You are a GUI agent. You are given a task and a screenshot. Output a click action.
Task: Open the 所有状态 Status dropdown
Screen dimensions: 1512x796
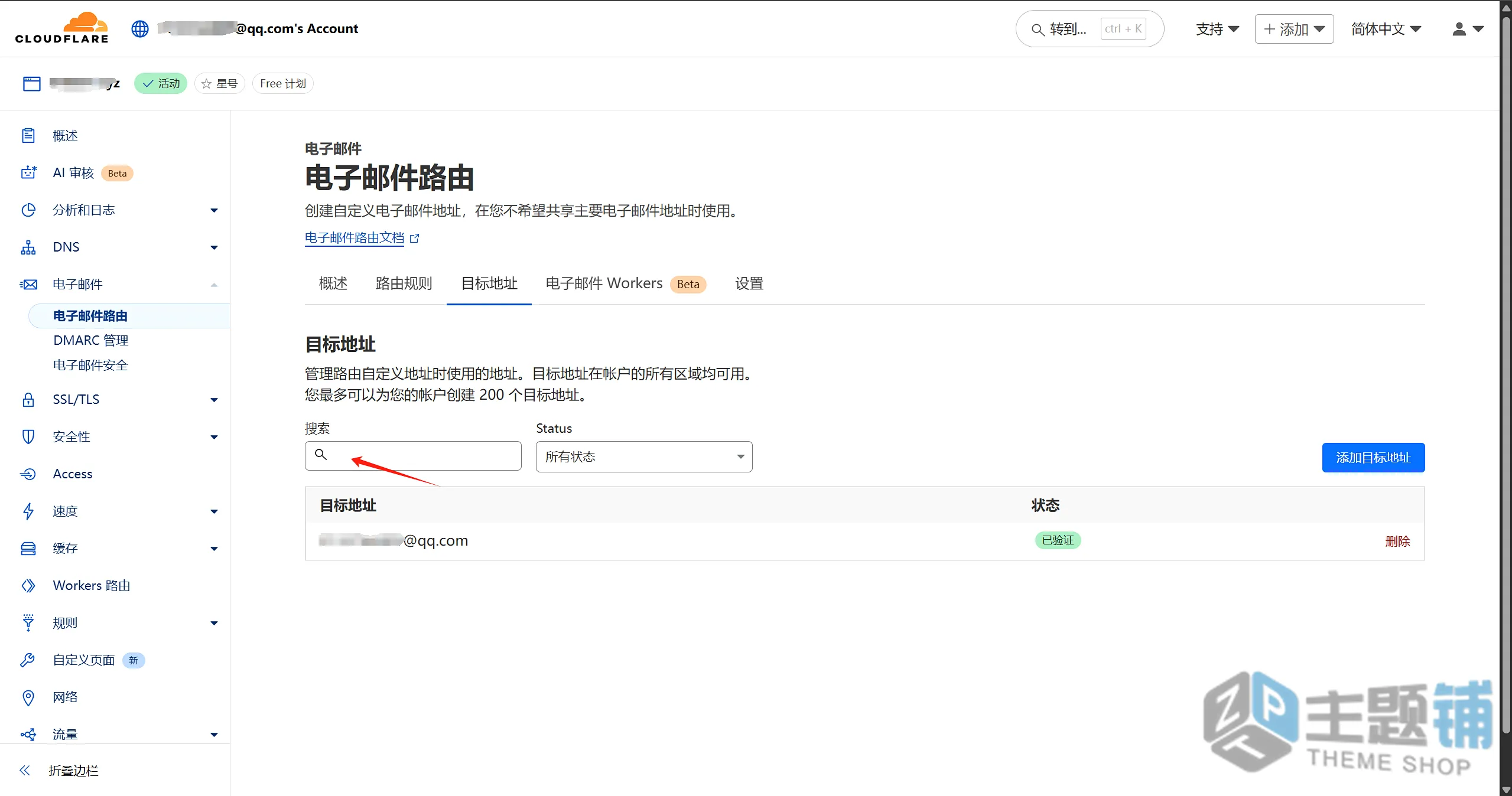(644, 457)
